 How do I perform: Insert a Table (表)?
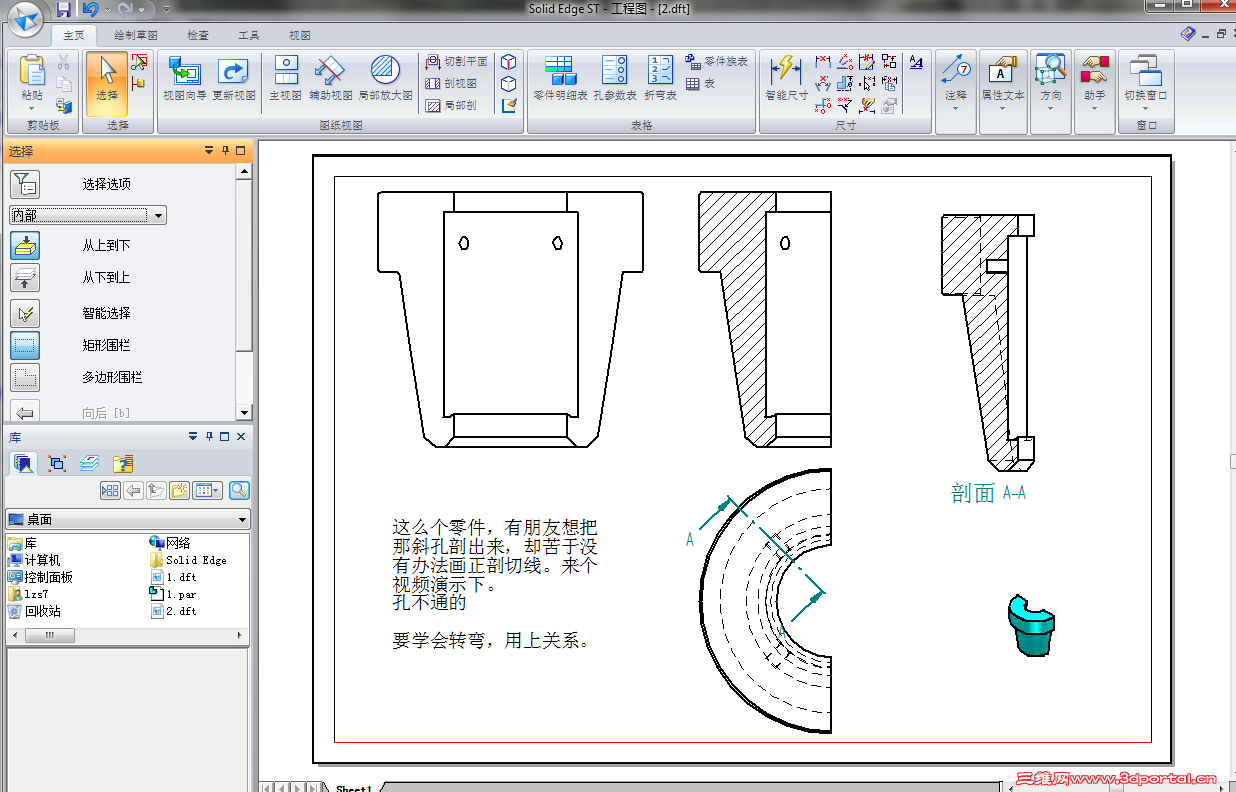tap(701, 84)
